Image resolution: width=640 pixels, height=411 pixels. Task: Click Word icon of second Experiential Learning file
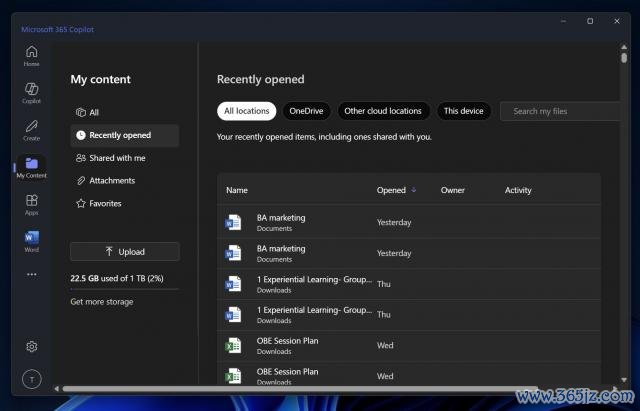point(233,315)
